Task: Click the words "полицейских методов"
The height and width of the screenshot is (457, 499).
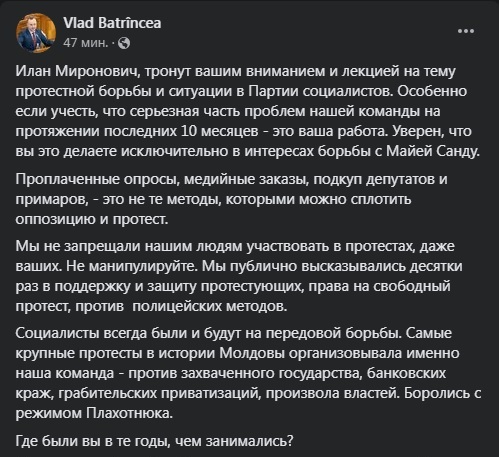Action: pyautogui.click(x=210, y=306)
